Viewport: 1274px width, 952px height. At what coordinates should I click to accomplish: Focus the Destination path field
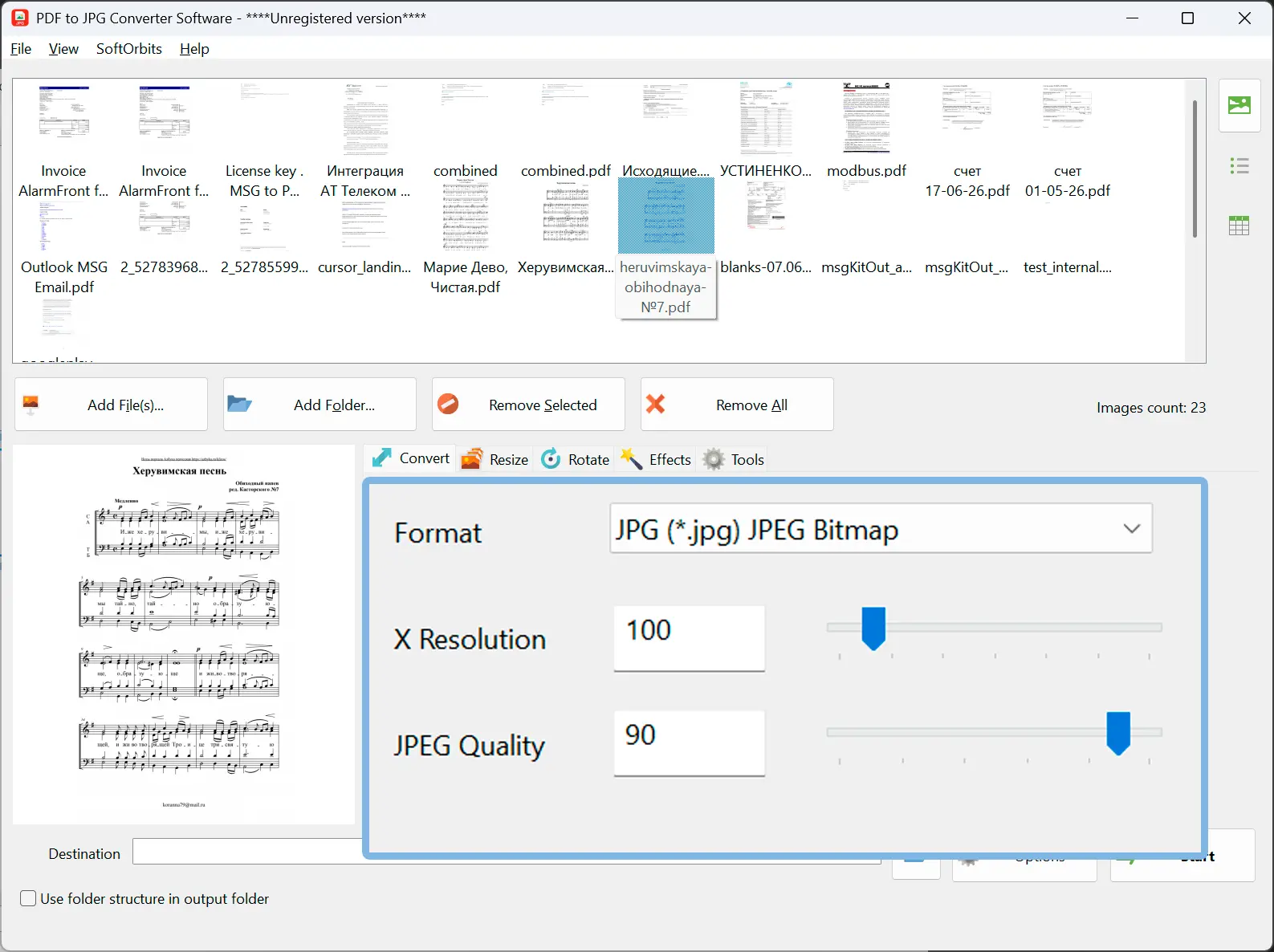pyautogui.click(x=507, y=852)
